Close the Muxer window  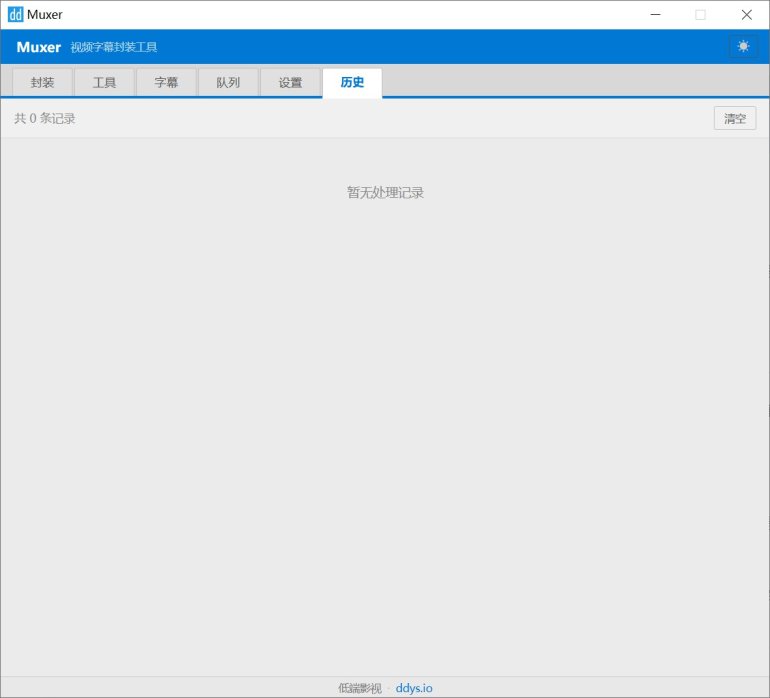pos(746,15)
